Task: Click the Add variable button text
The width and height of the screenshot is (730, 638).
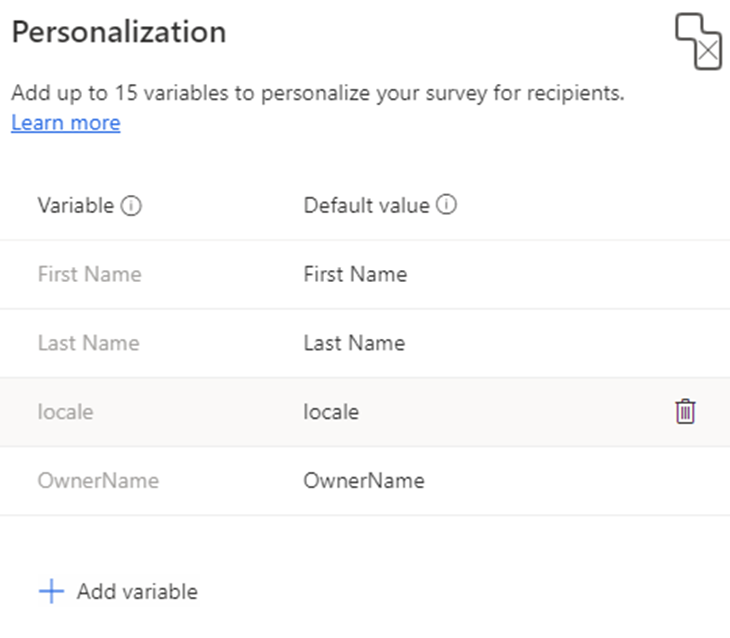Action: (x=137, y=592)
